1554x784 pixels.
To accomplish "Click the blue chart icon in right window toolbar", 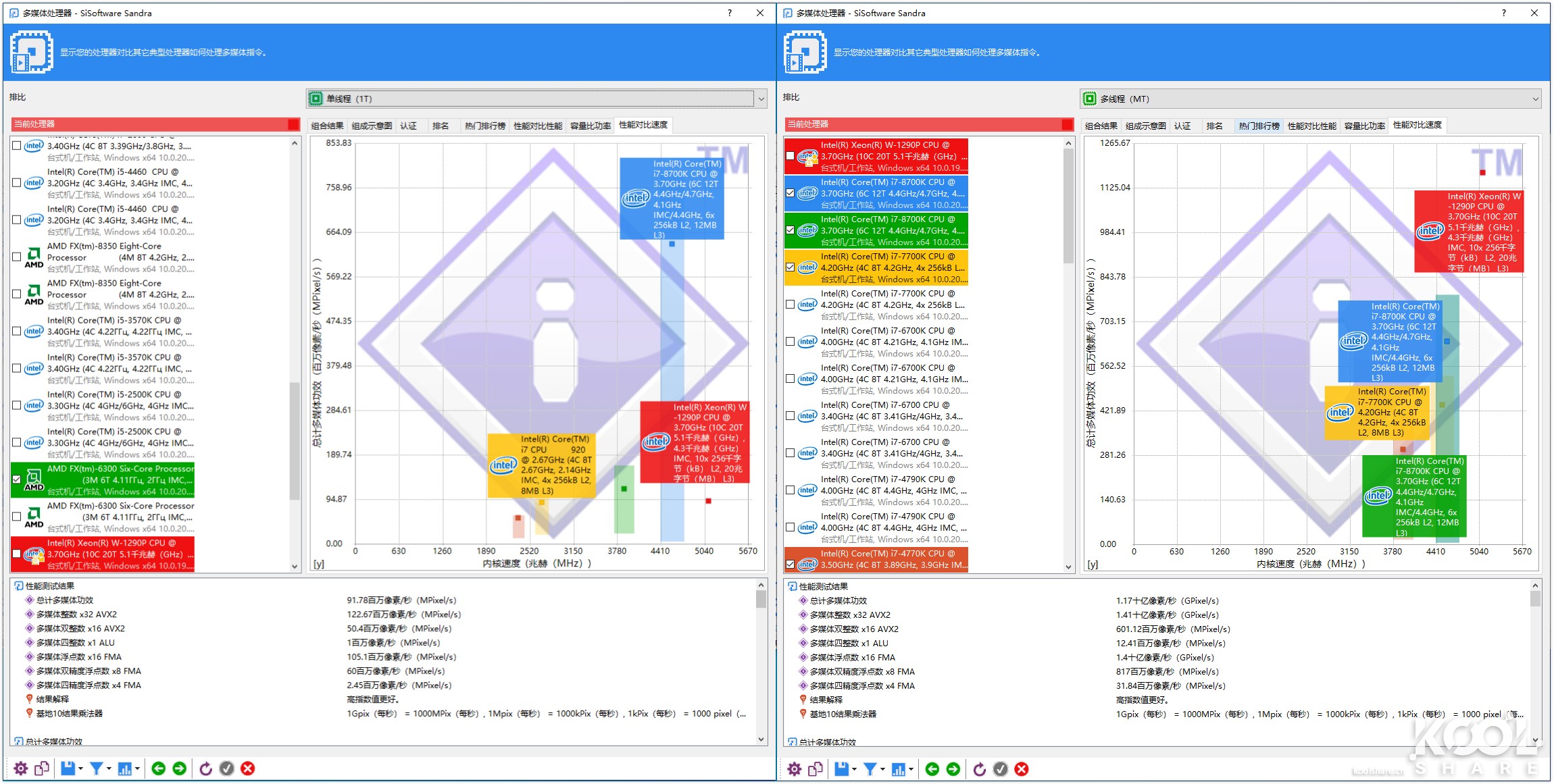I will [x=899, y=769].
